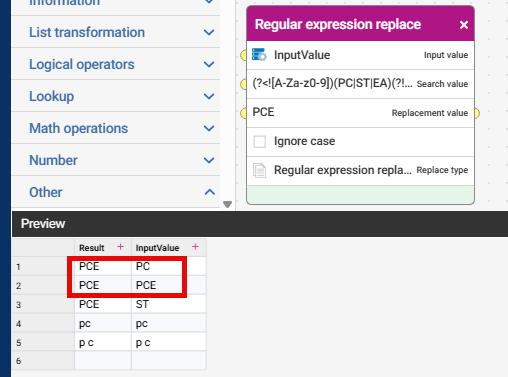Select the Replacement value PCE field
508x377 pixels.
click(360, 113)
